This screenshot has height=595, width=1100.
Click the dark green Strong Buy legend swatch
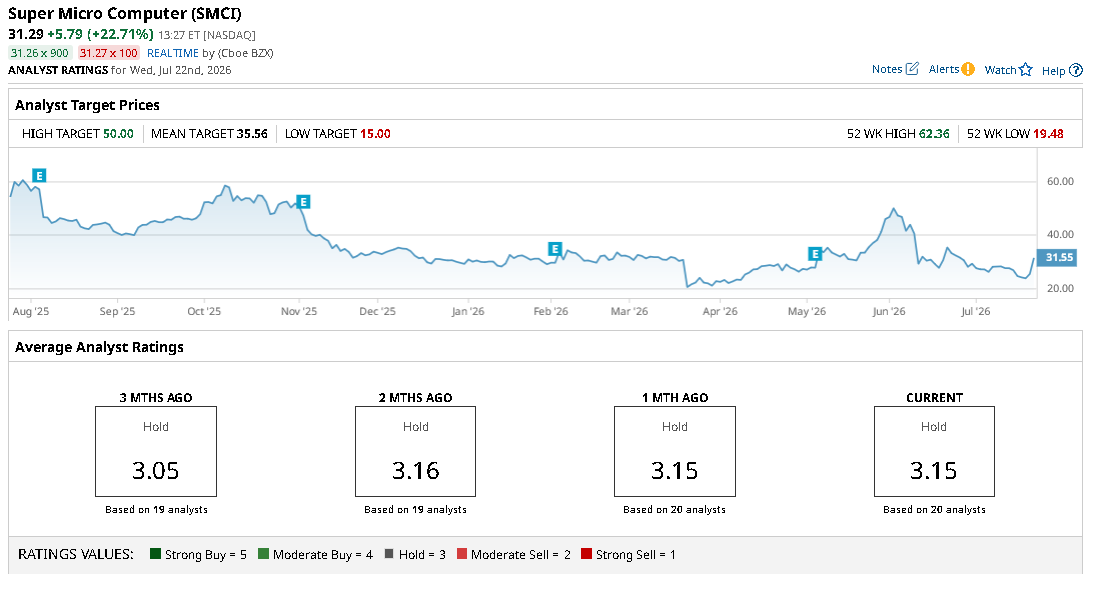(156, 554)
